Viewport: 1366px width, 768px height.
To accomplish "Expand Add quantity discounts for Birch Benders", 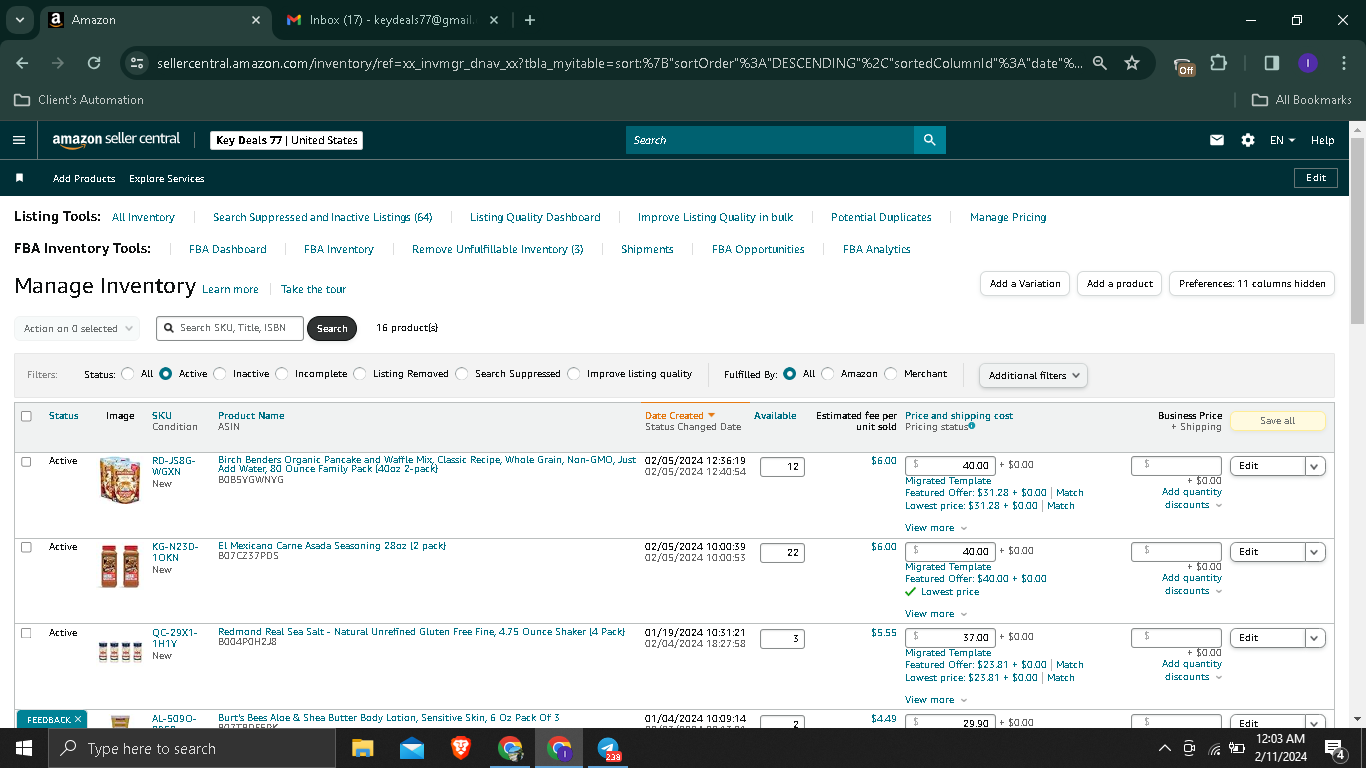I will [1192, 498].
